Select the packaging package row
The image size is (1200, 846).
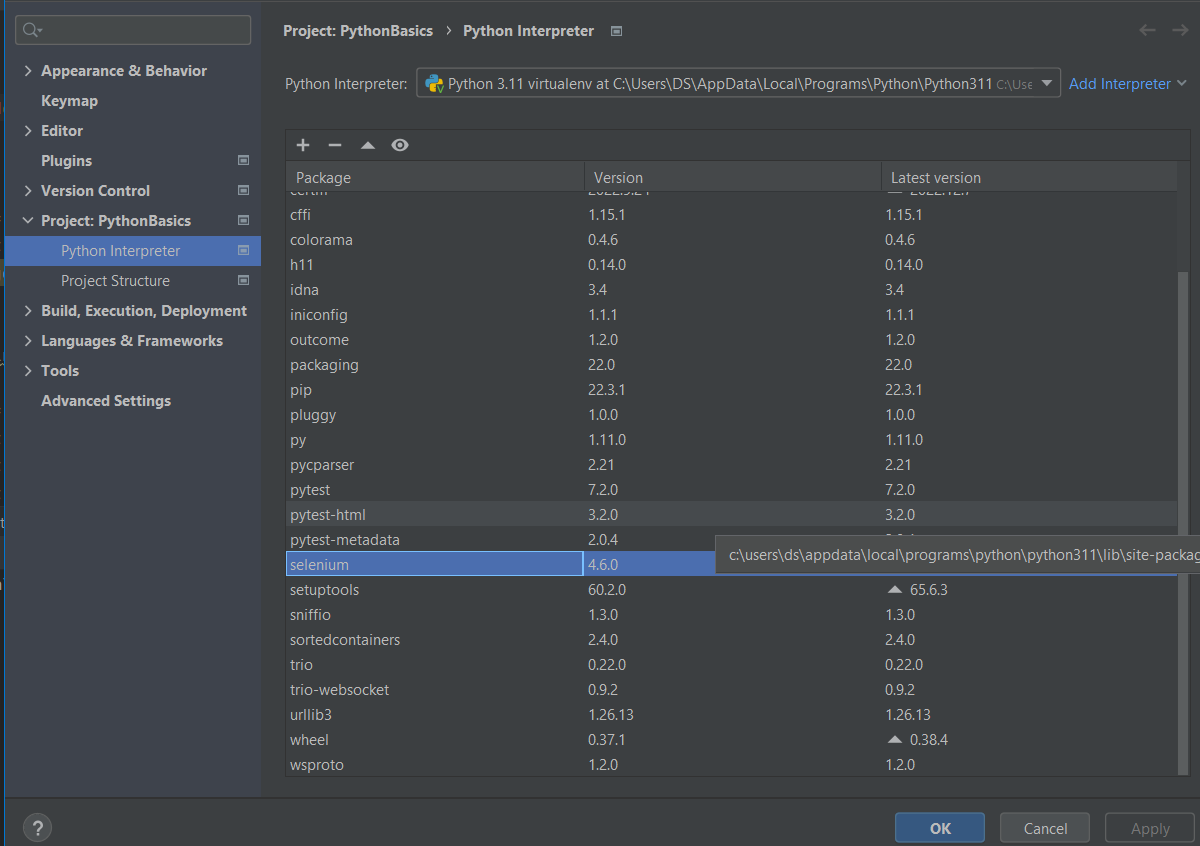click(730, 365)
